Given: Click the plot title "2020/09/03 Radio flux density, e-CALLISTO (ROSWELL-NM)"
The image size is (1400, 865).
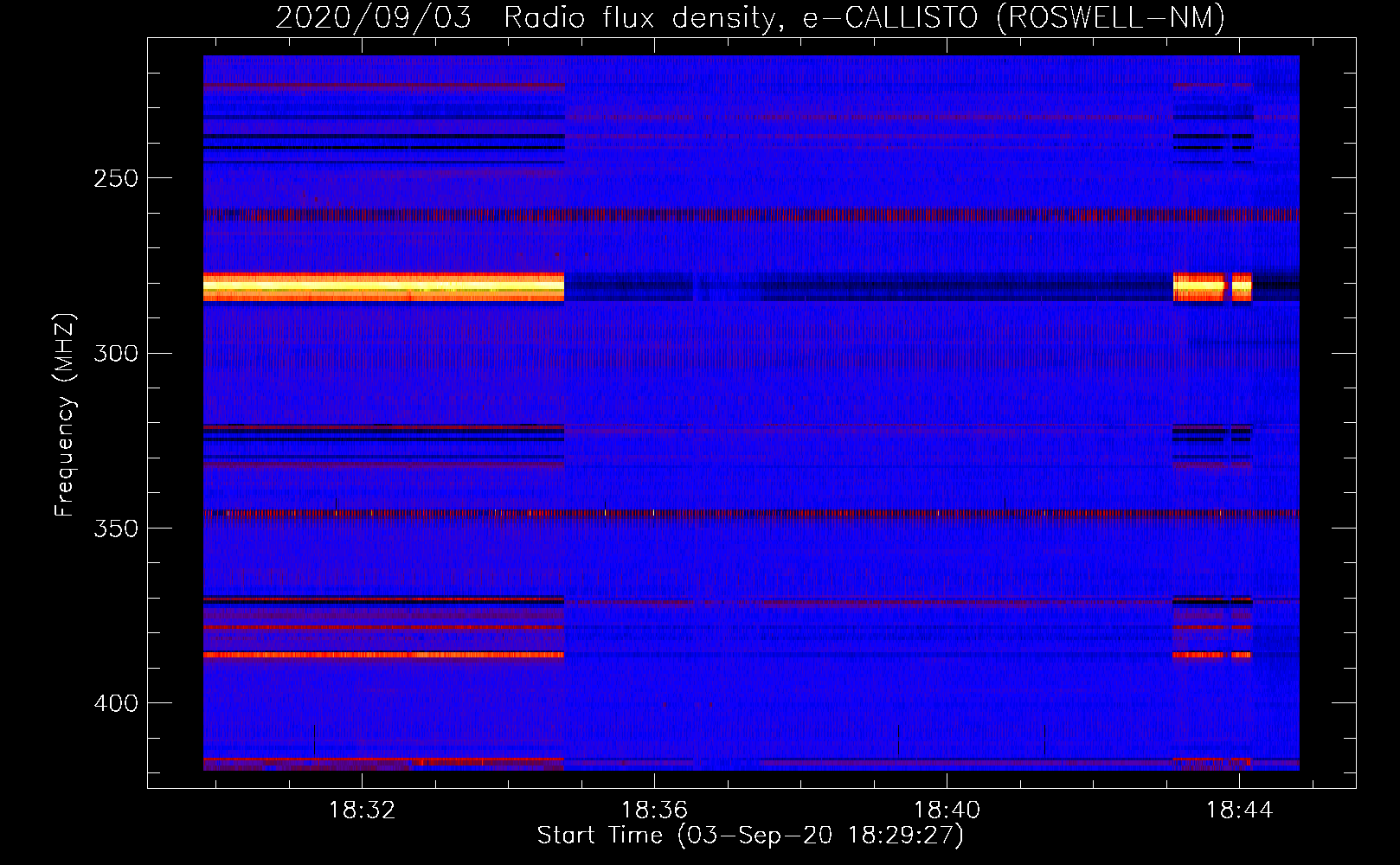Looking at the screenshot, I should tap(750, 17).
